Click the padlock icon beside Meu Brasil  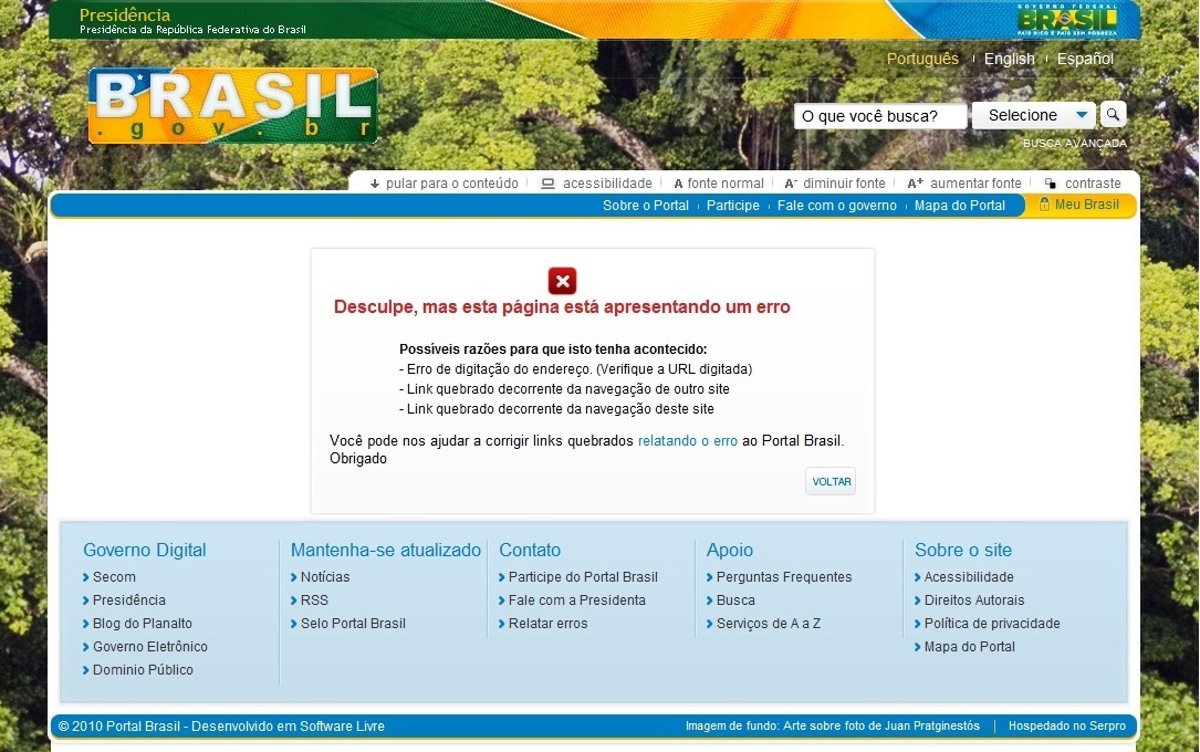(1044, 204)
